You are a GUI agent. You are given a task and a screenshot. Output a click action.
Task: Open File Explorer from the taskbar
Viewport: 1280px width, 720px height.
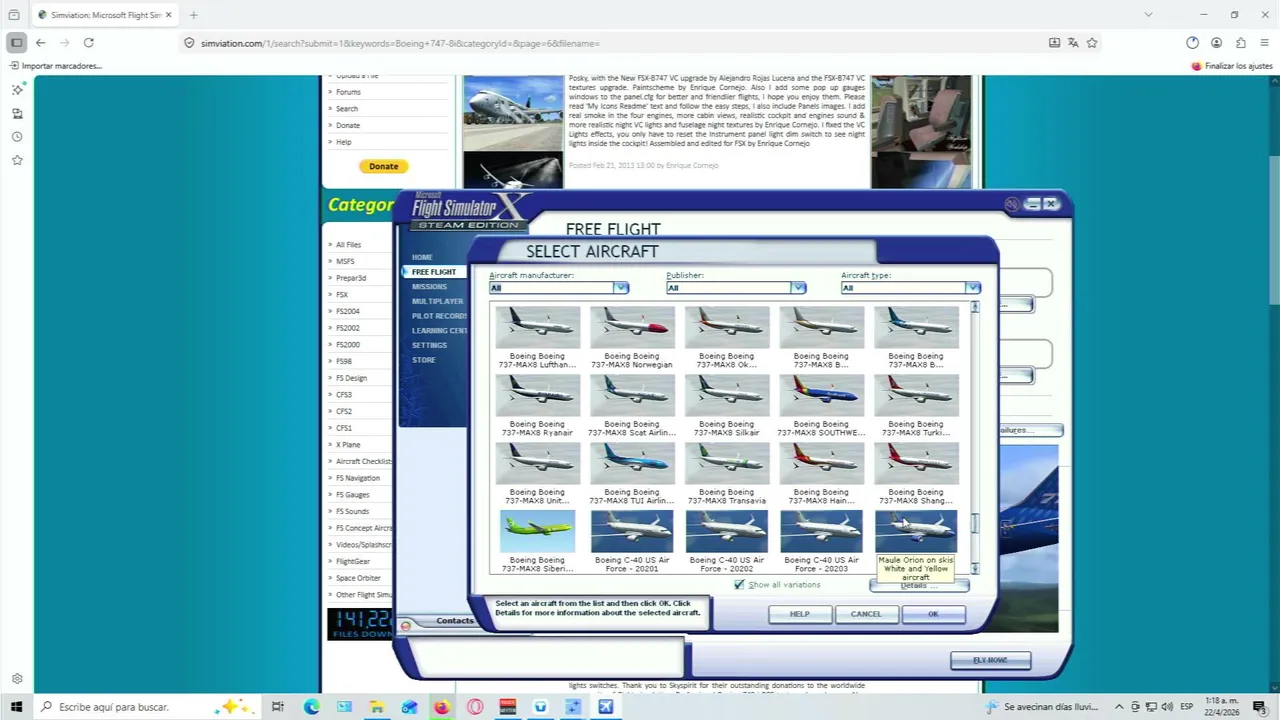pyautogui.click(x=377, y=707)
